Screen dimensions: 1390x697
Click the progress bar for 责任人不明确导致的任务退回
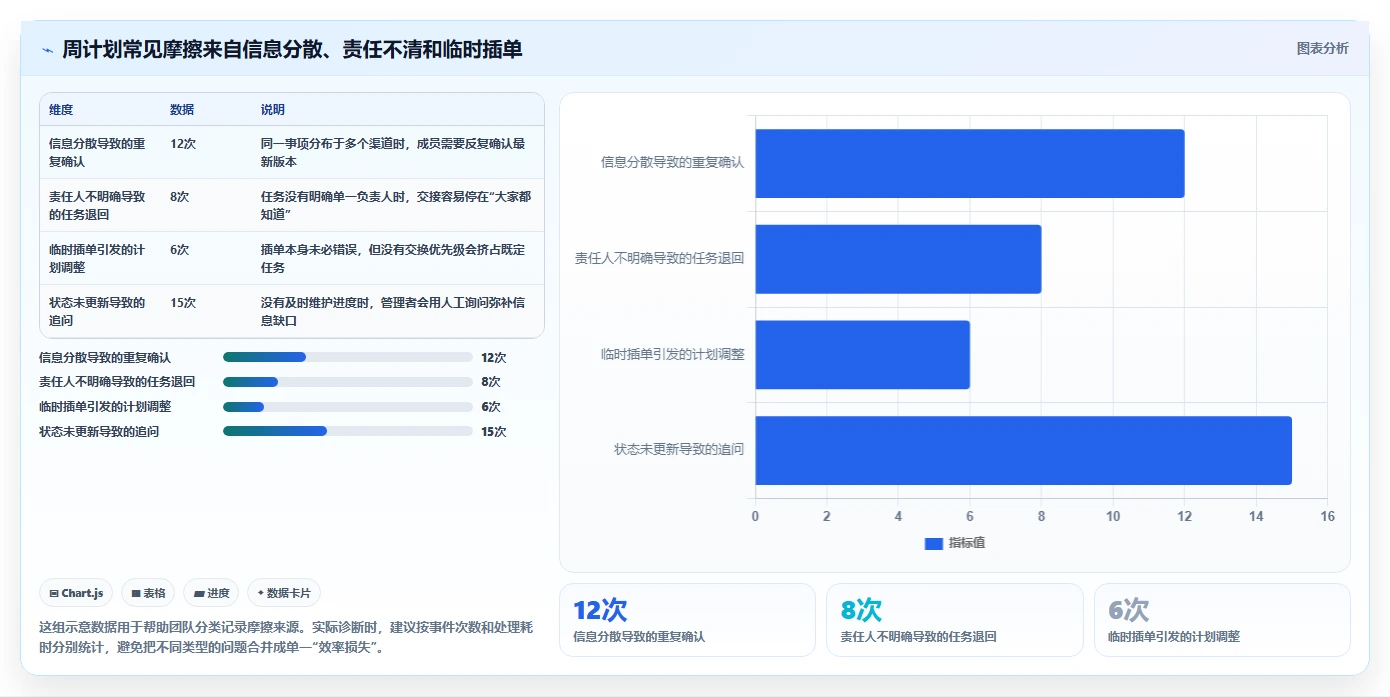[x=348, y=382]
